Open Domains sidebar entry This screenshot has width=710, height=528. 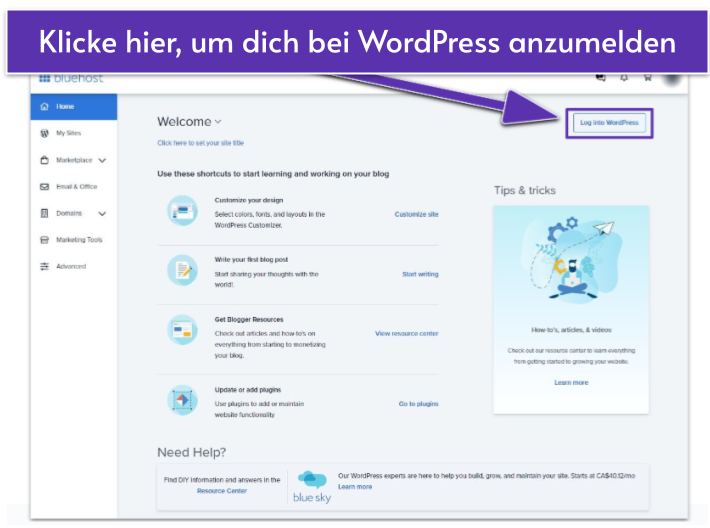point(69,213)
